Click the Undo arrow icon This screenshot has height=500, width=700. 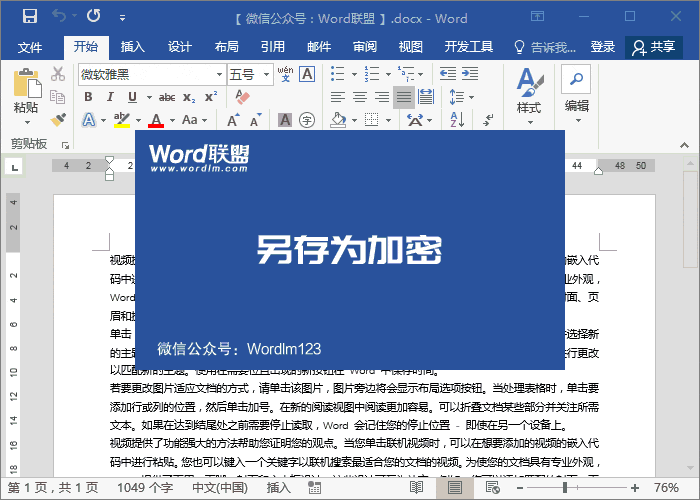59,16
